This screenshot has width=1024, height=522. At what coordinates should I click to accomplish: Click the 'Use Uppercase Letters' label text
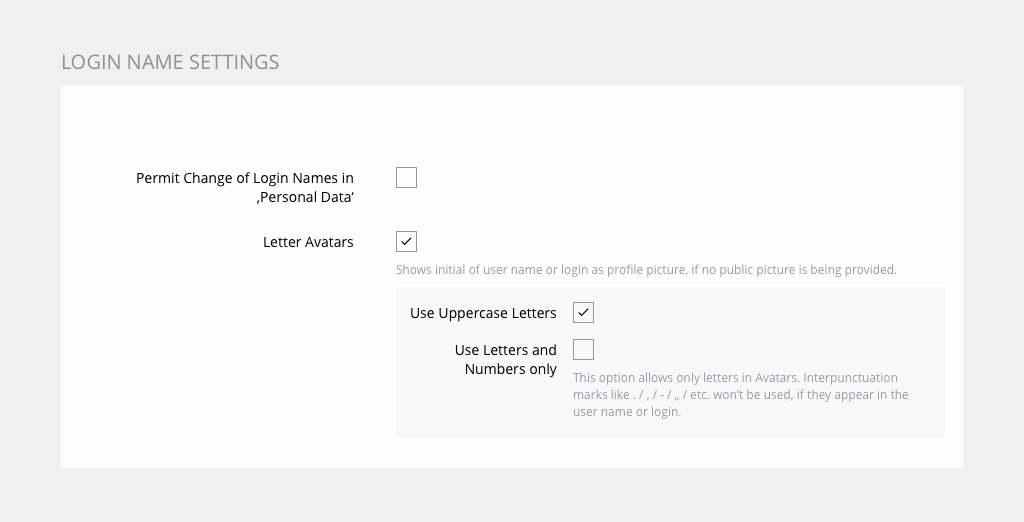coord(483,313)
